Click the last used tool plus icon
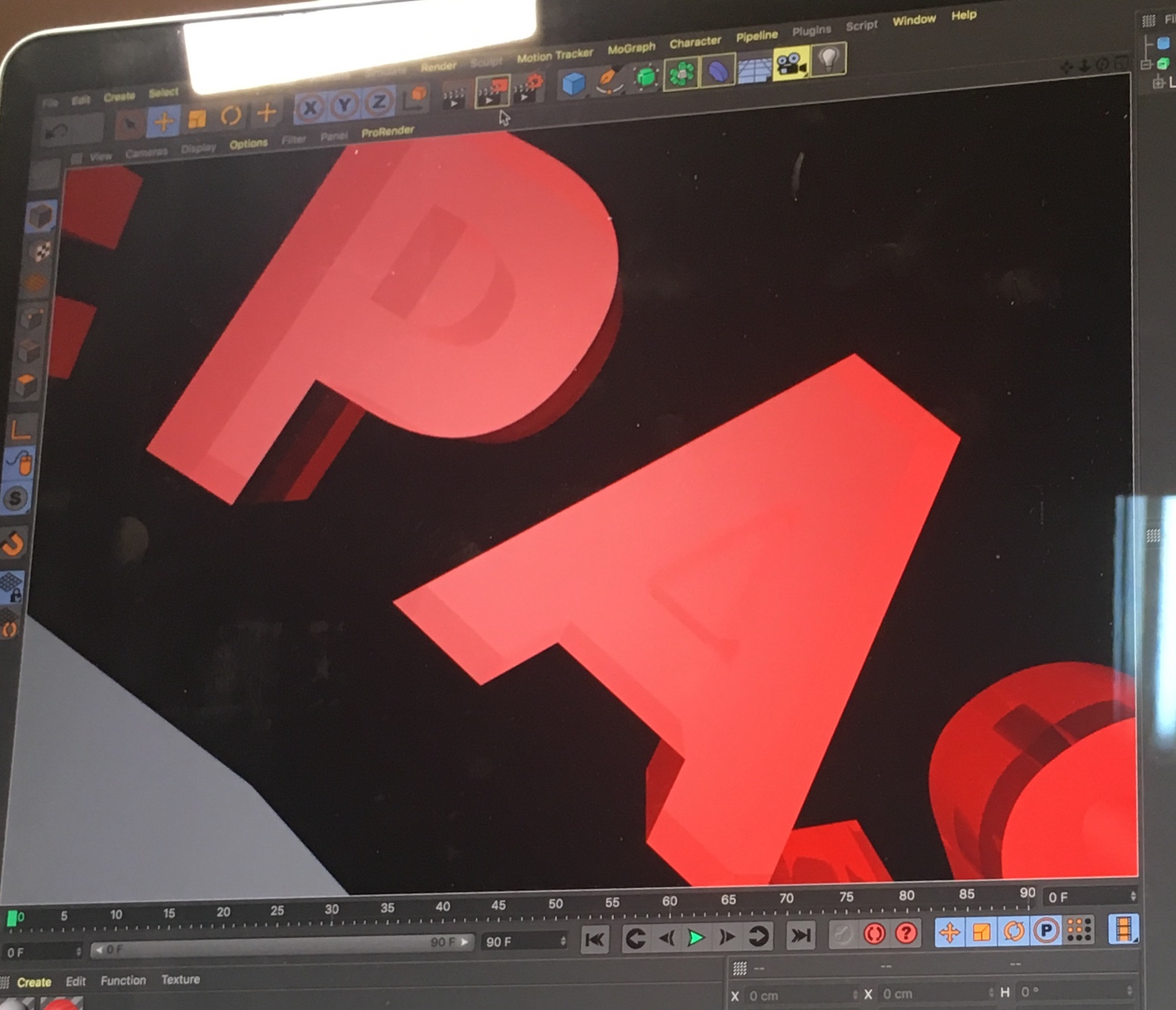This screenshot has height=1010, width=1176. (266, 113)
